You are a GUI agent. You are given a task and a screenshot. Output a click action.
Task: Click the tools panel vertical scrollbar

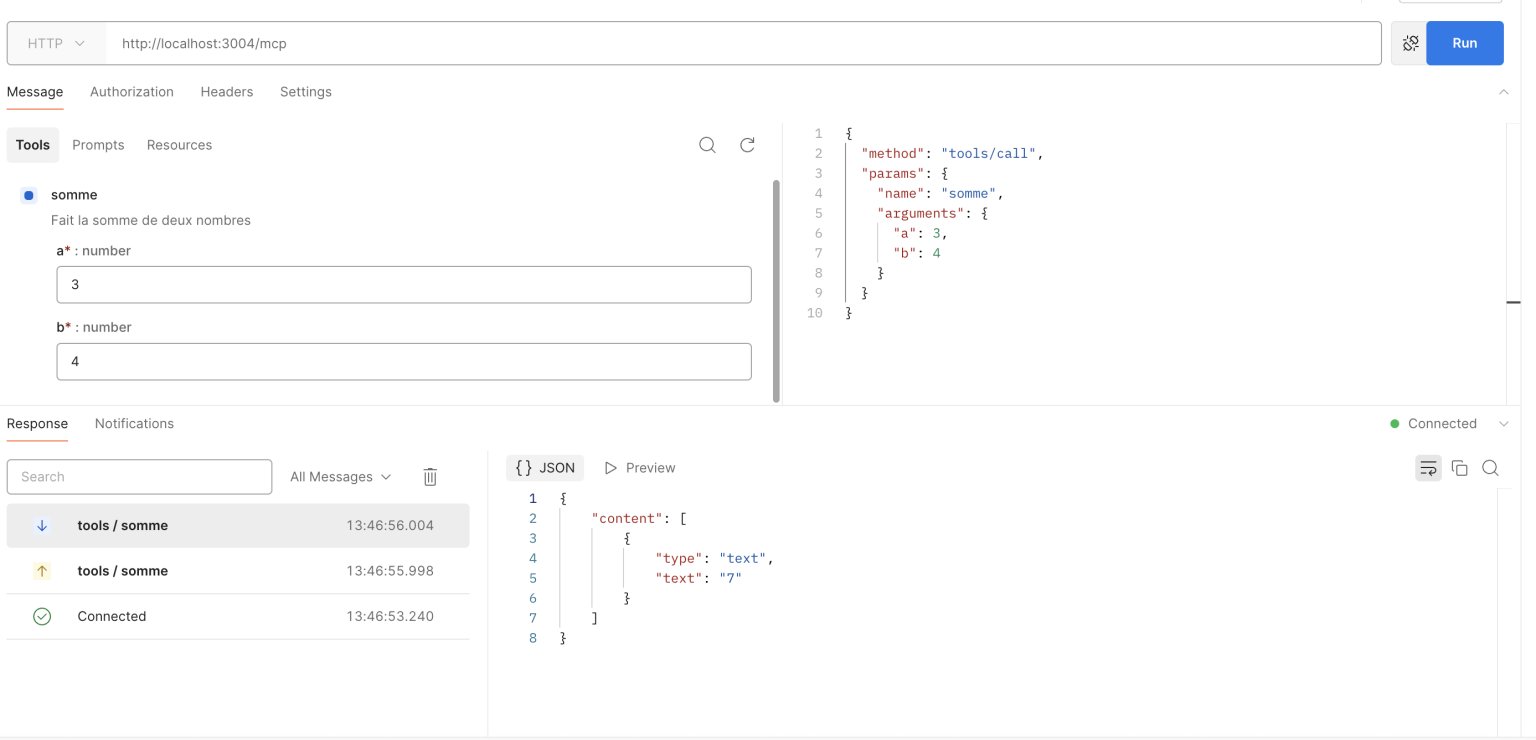pos(777,291)
